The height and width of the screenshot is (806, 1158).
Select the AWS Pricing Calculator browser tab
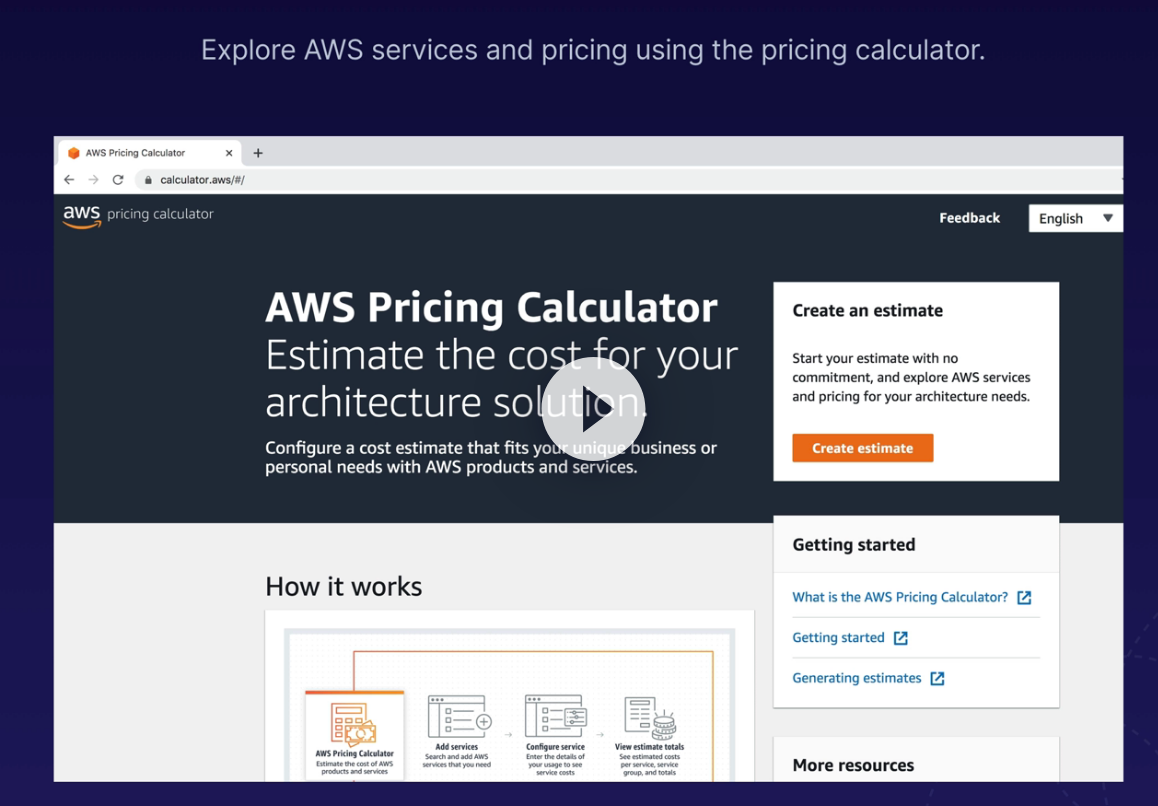pyautogui.click(x=140, y=153)
